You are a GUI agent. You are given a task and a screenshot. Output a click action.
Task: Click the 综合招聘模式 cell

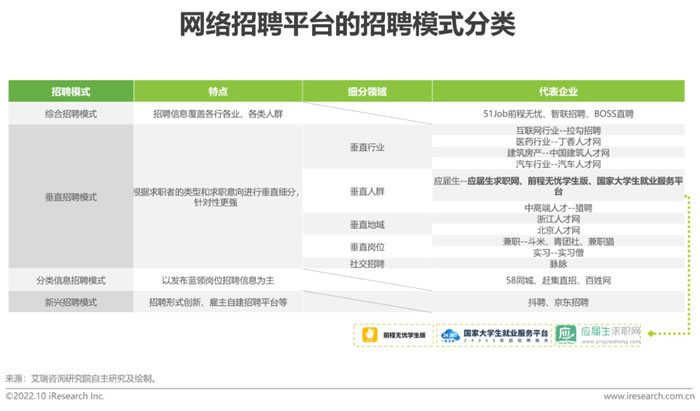(71, 114)
